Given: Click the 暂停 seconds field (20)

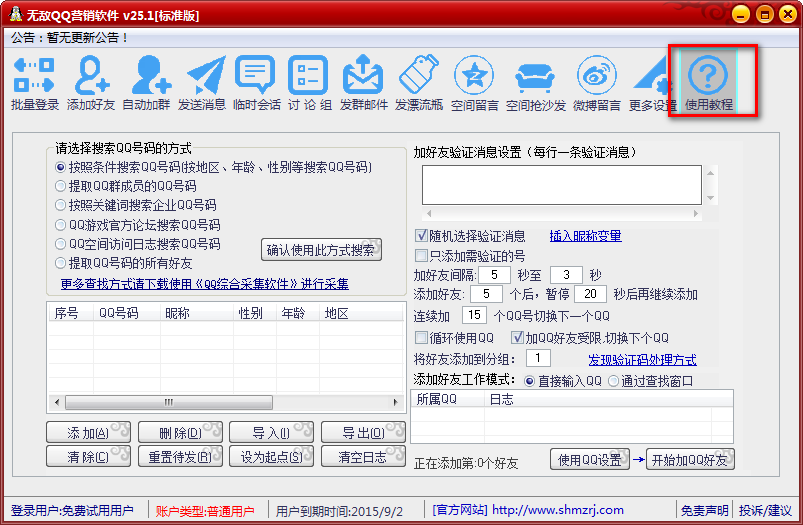Looking at the screenshot, I should click(590, 294).
